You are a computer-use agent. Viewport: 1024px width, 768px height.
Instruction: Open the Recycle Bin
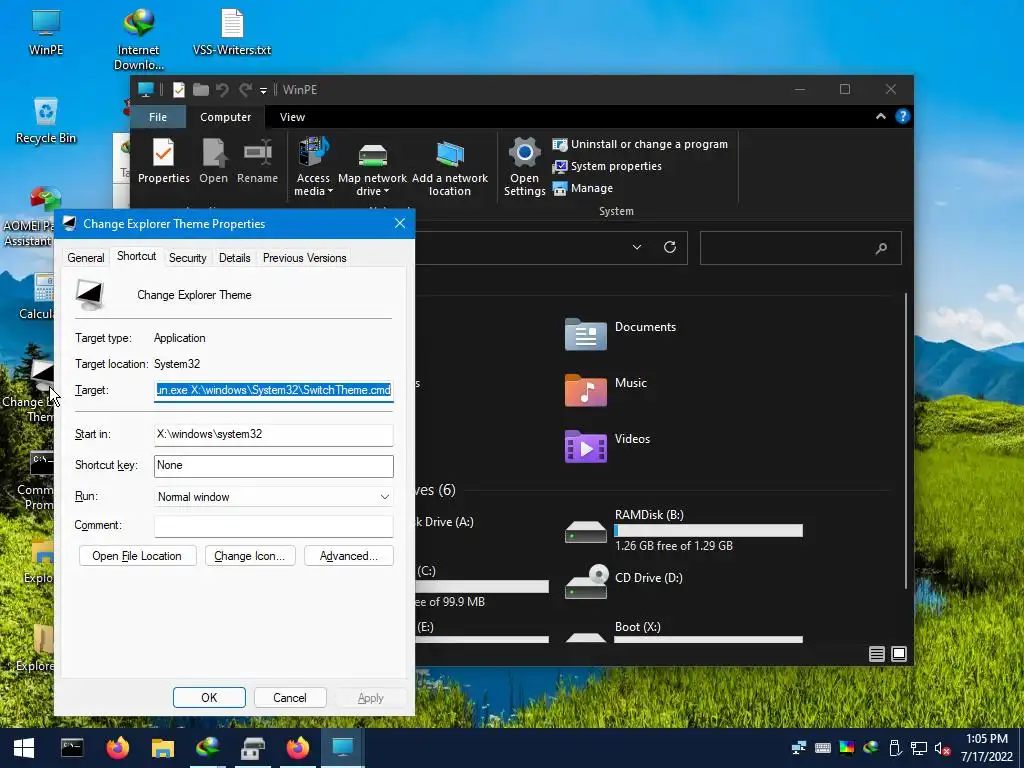(46, 120)
